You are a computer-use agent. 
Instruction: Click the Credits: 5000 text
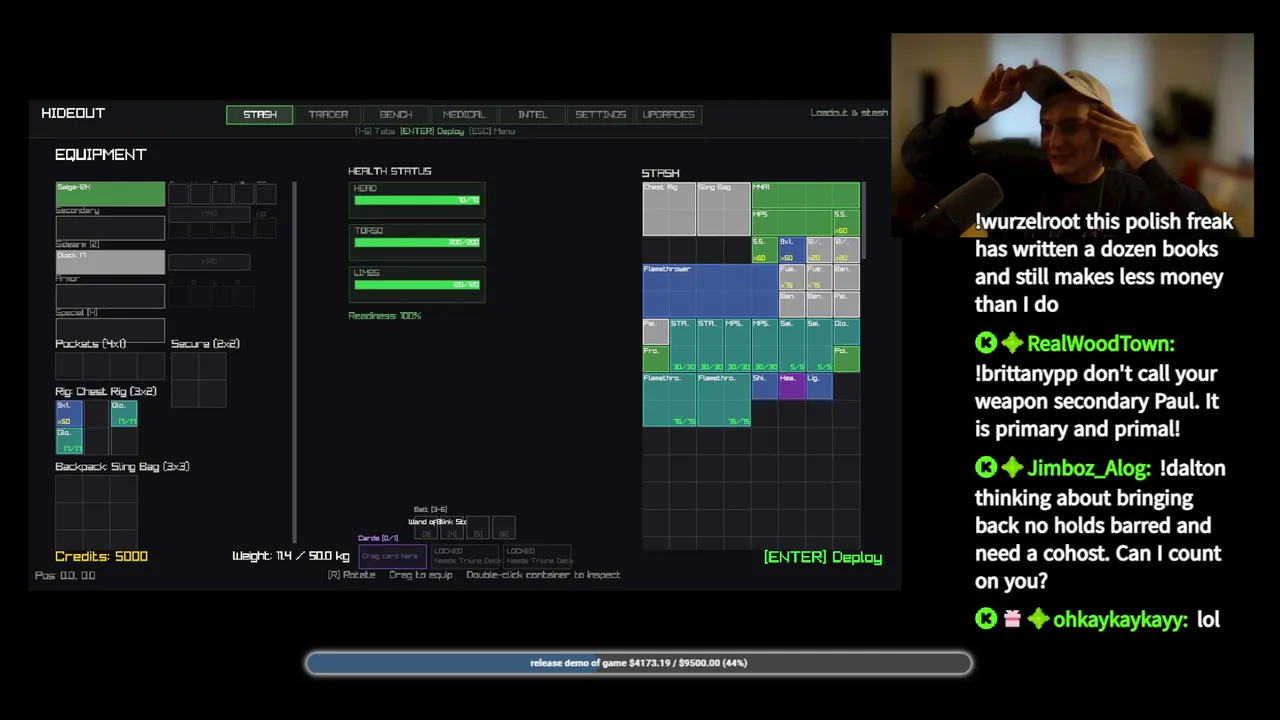101,556
